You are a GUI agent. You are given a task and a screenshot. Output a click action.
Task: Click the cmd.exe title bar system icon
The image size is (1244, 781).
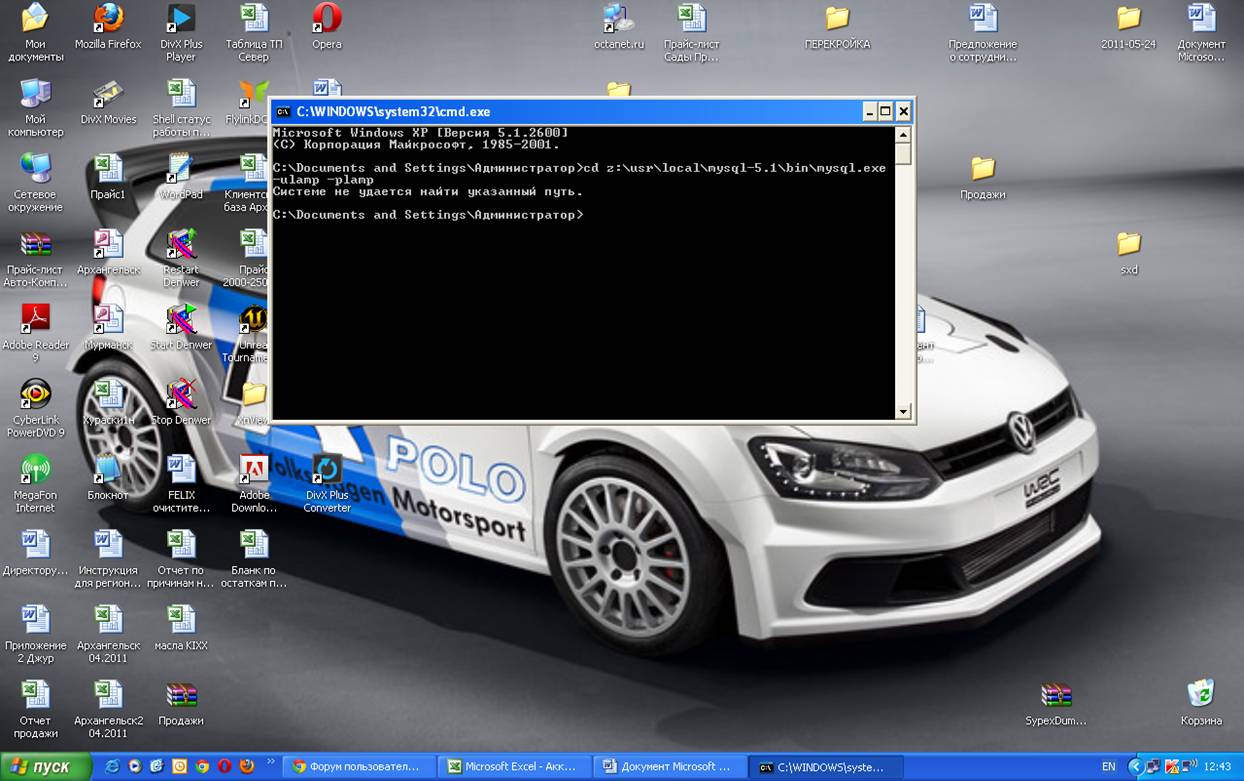[x=283, y=112]
